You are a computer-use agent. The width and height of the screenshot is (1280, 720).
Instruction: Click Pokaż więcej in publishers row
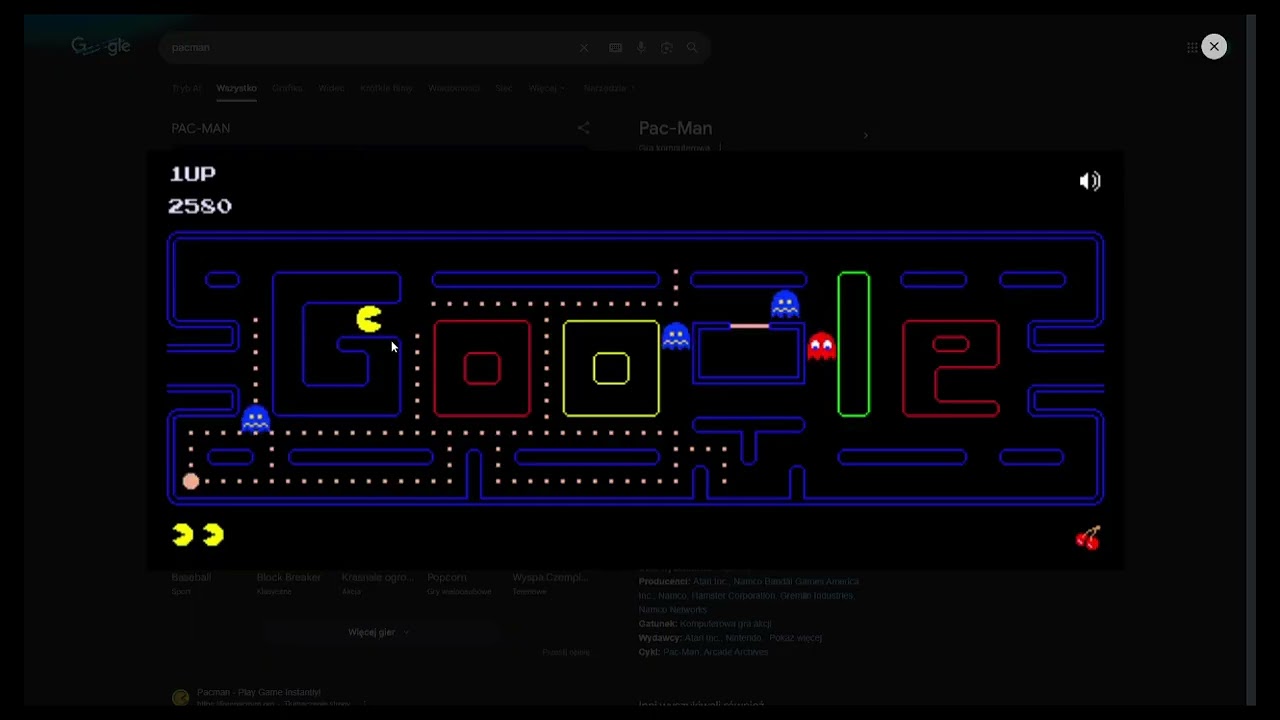click(796, 637)
